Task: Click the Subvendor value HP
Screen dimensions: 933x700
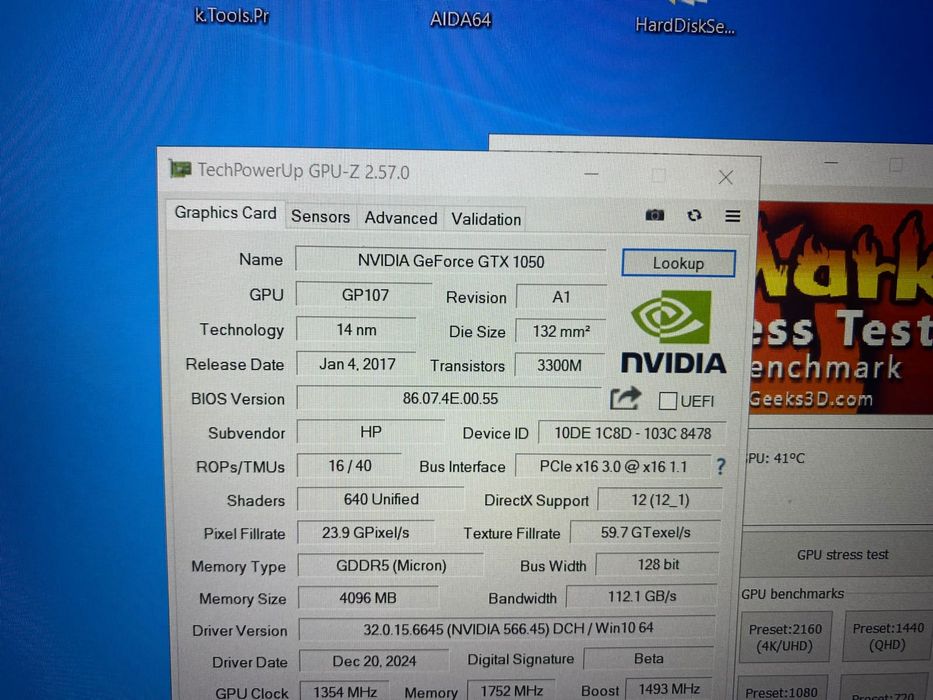Action: pyautogui.click(x=370, y=432)
